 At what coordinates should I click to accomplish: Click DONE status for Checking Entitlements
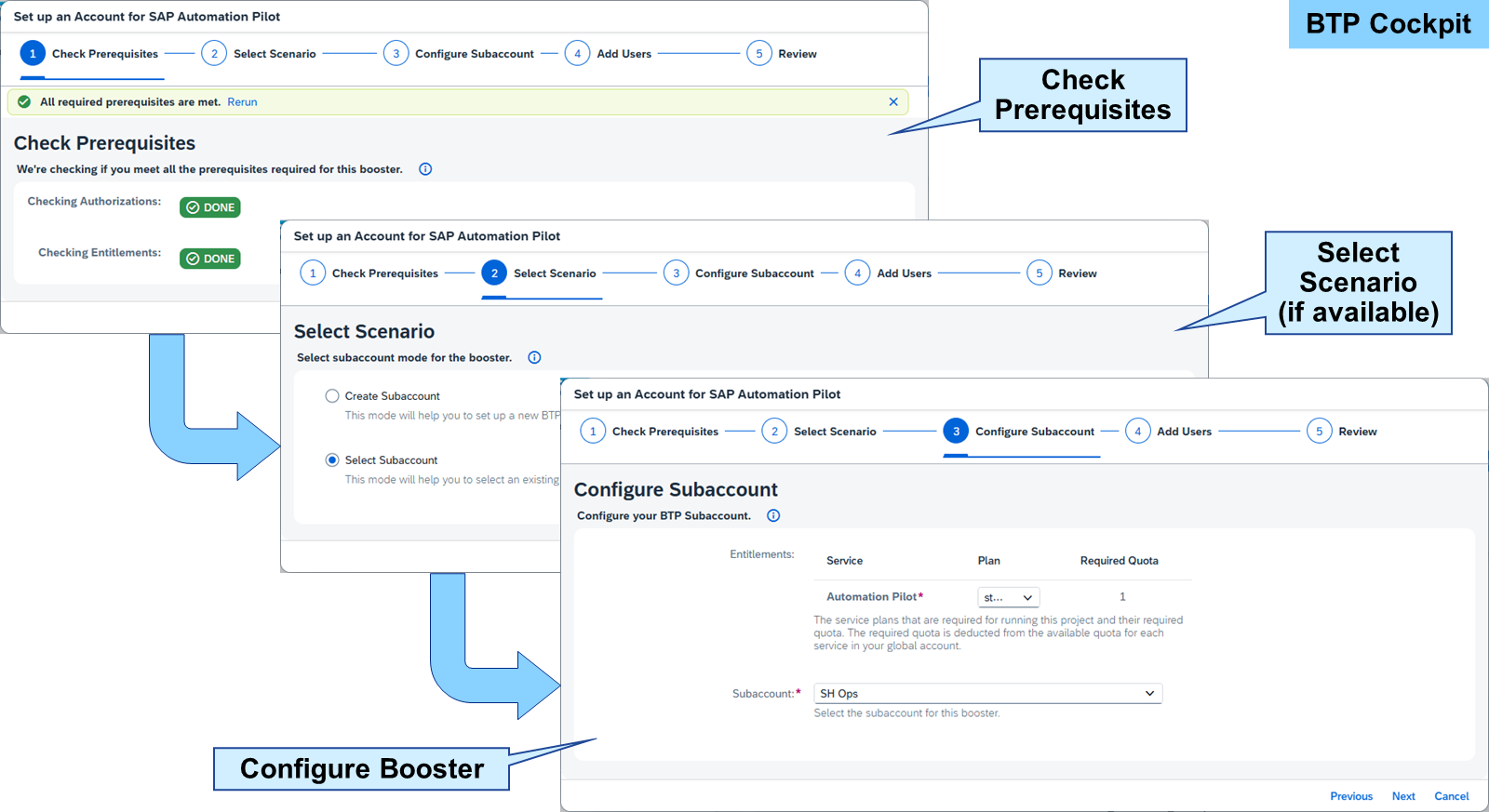point(210,259)
